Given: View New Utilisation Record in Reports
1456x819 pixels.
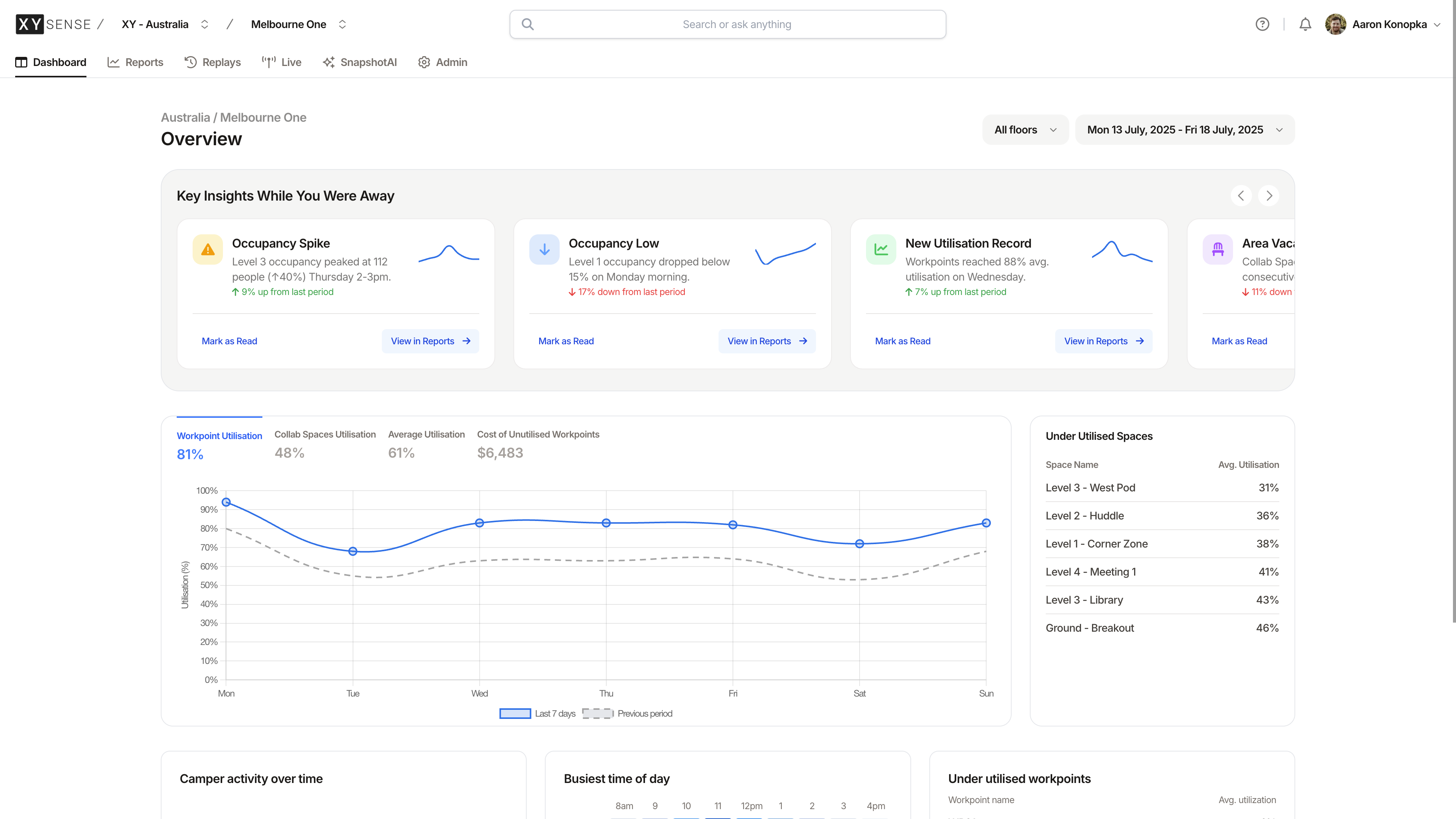Looking at the screenshot, I should (1104, 341).
